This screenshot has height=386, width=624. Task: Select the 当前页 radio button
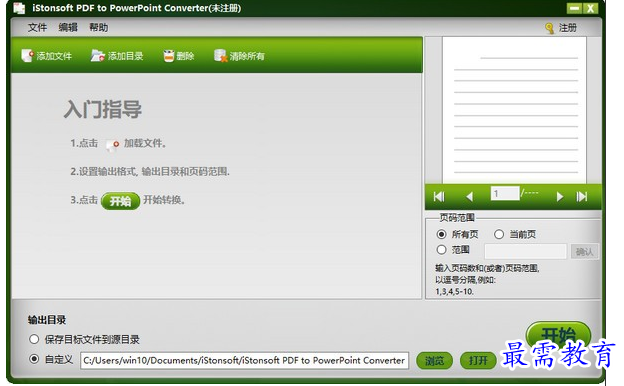pyautogui.click(x=499, y=234)
